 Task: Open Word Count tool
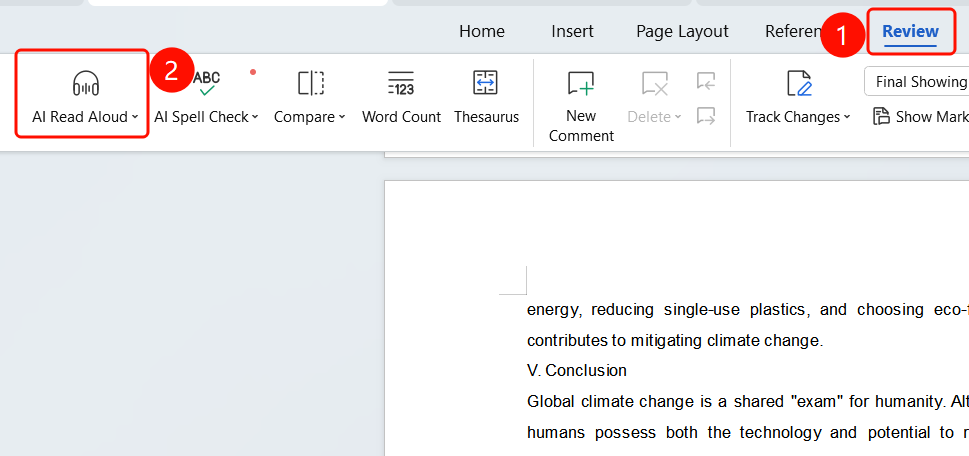pyautogui.click(x=401, y=83)
